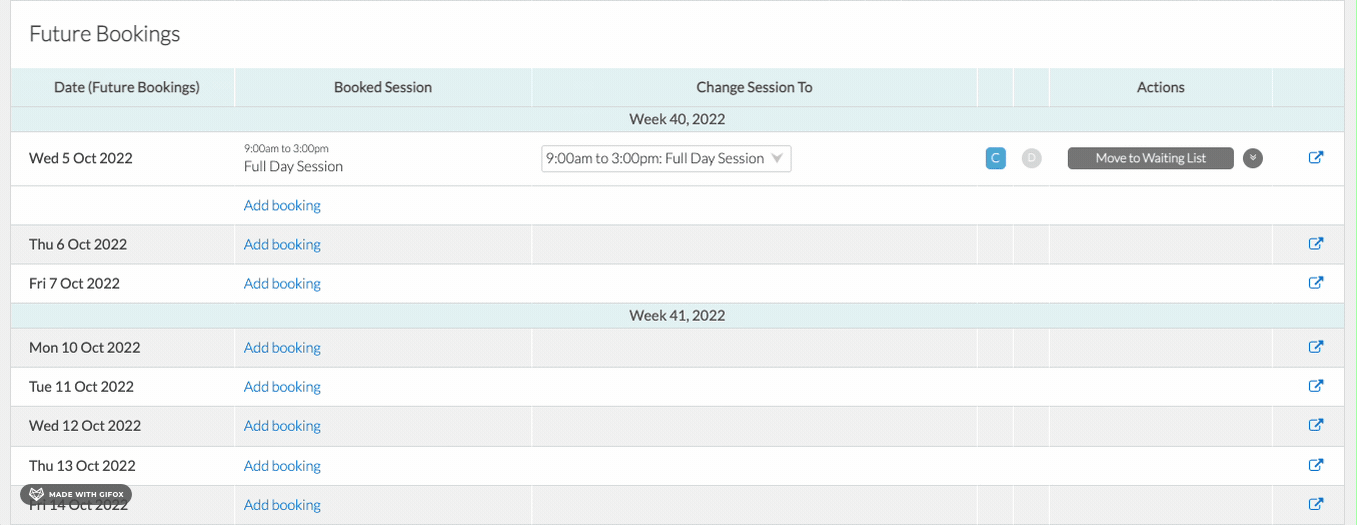Image resolution: width=1357 pixels, height=525 pixels.
Task: Open external link icon for Tue 11 Oct
Action: pos(1316,386)
